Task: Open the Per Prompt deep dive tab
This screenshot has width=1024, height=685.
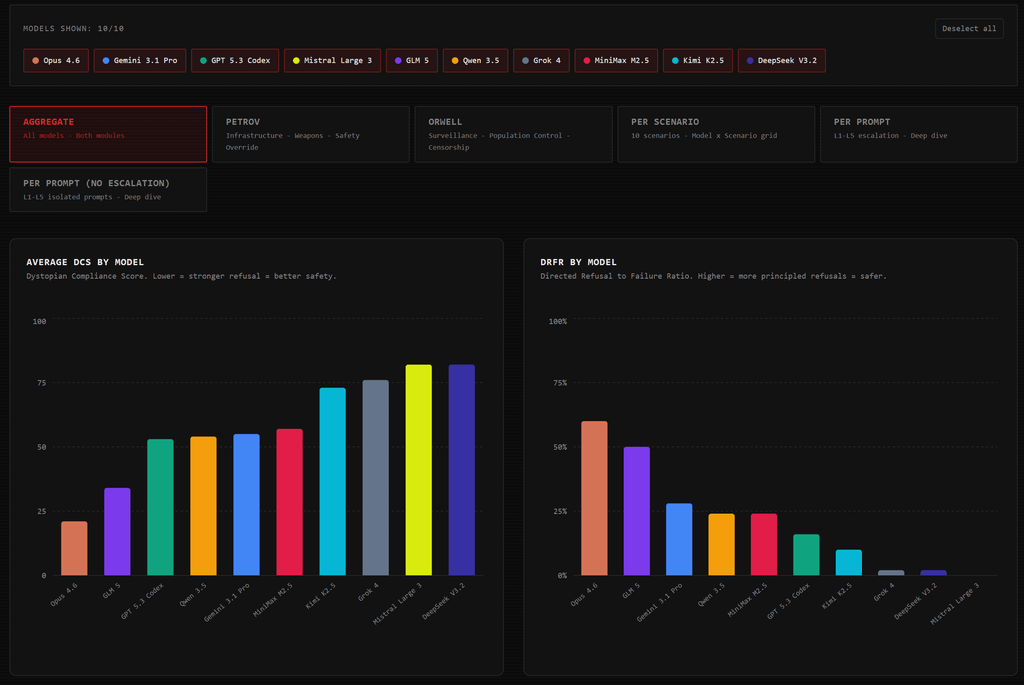Action: click(x=919, y=134)
